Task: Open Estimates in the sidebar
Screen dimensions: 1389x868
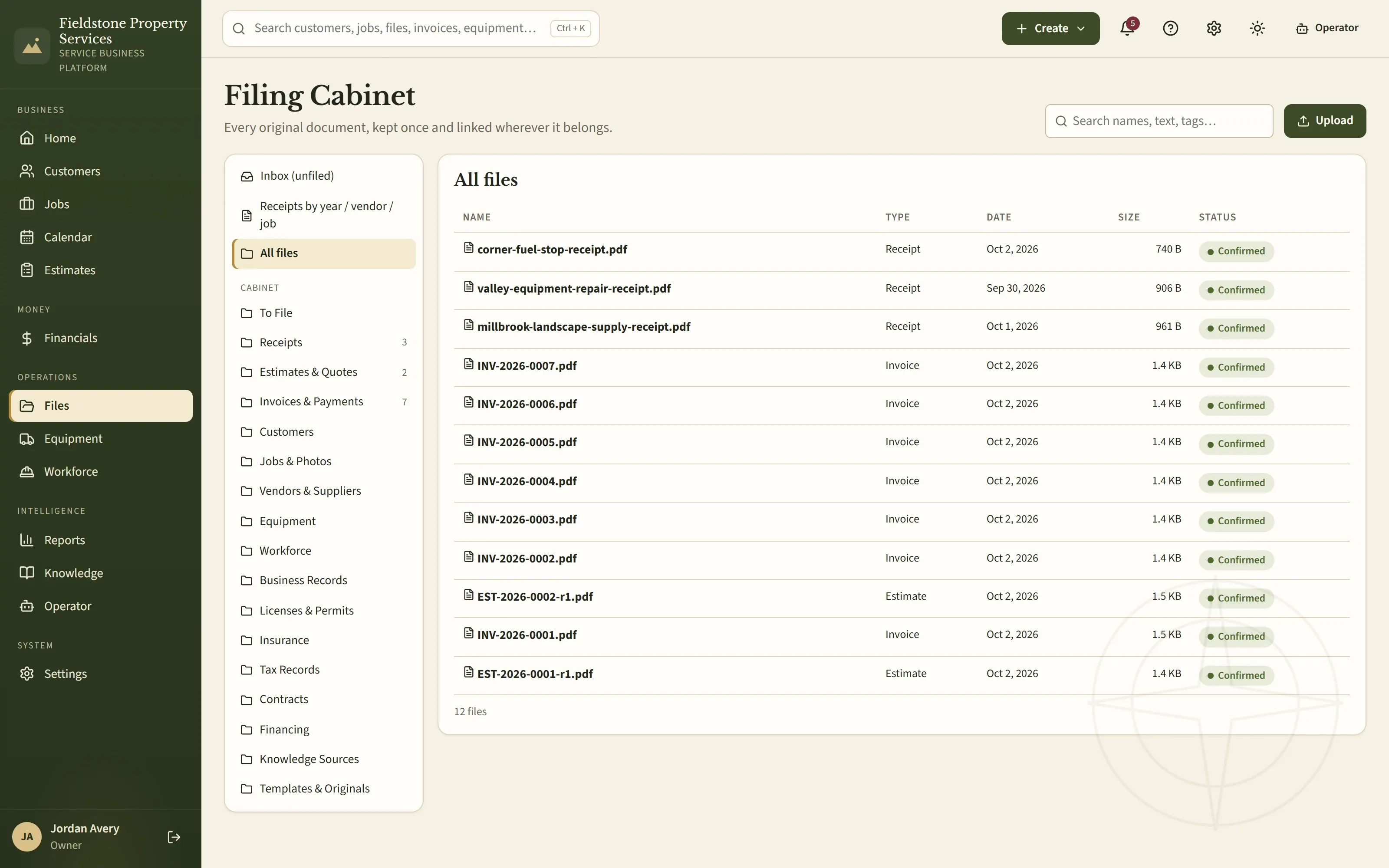Action: [x=100, y=270]
